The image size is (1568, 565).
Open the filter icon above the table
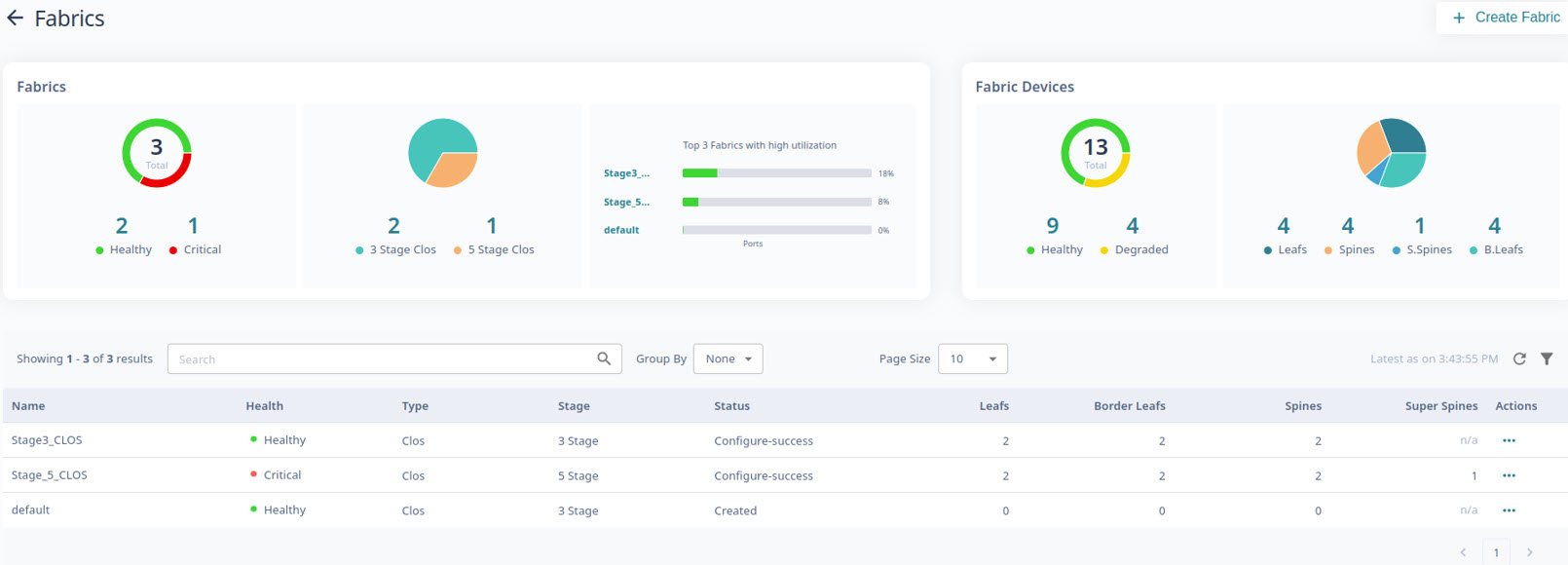tap(1547, 359)
